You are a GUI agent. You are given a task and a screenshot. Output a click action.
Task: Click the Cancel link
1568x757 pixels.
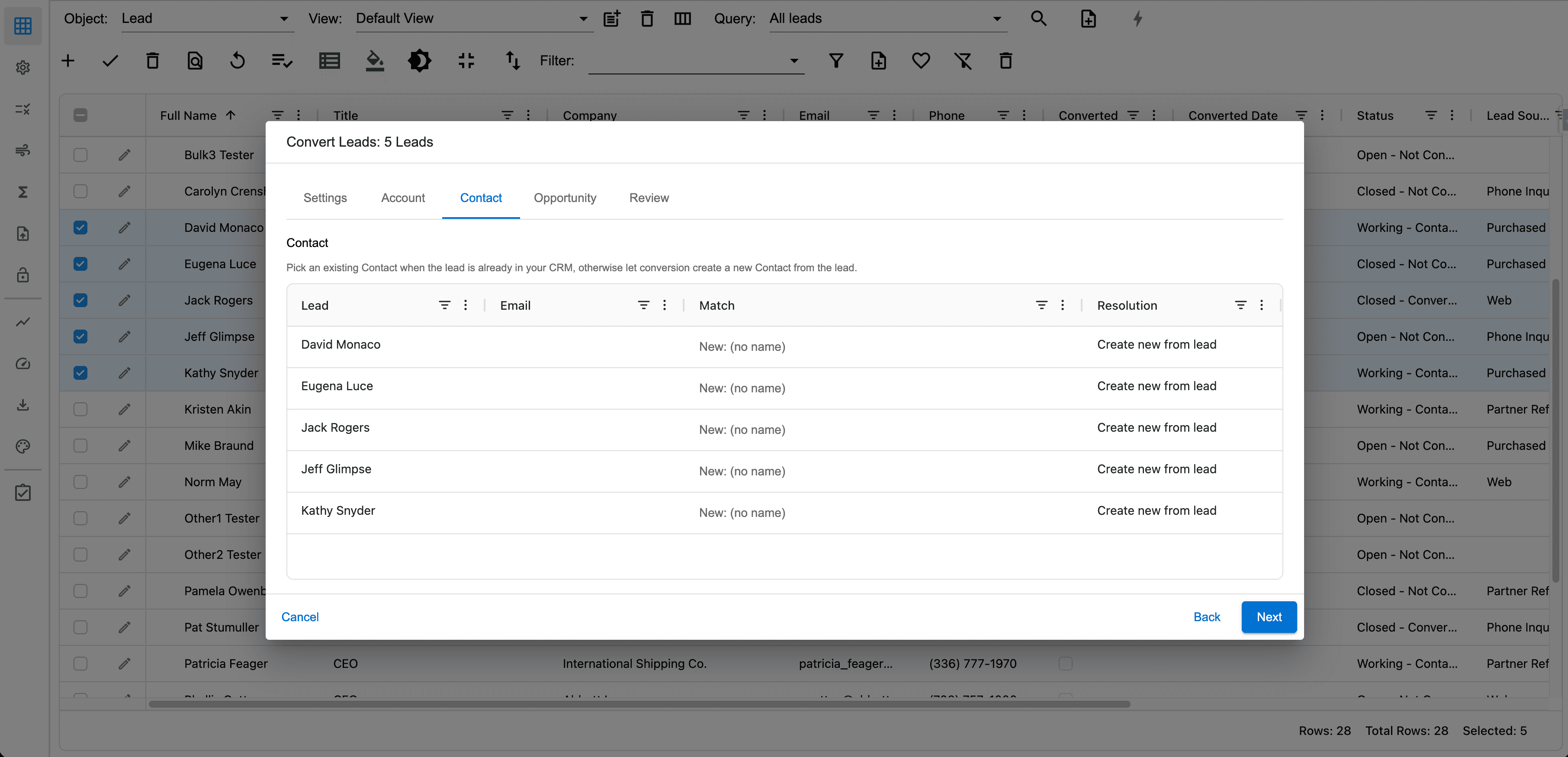300,617
